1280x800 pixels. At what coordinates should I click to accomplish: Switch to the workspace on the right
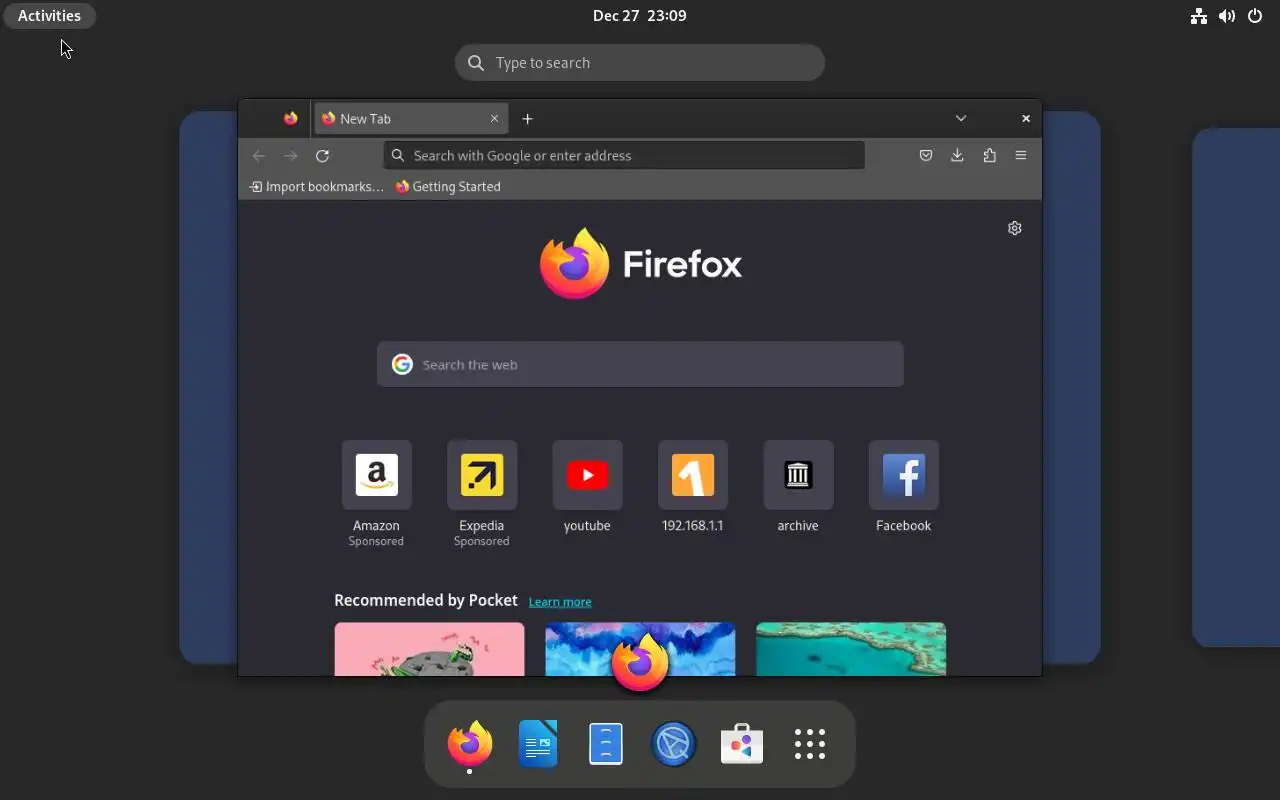[1236, 387]
